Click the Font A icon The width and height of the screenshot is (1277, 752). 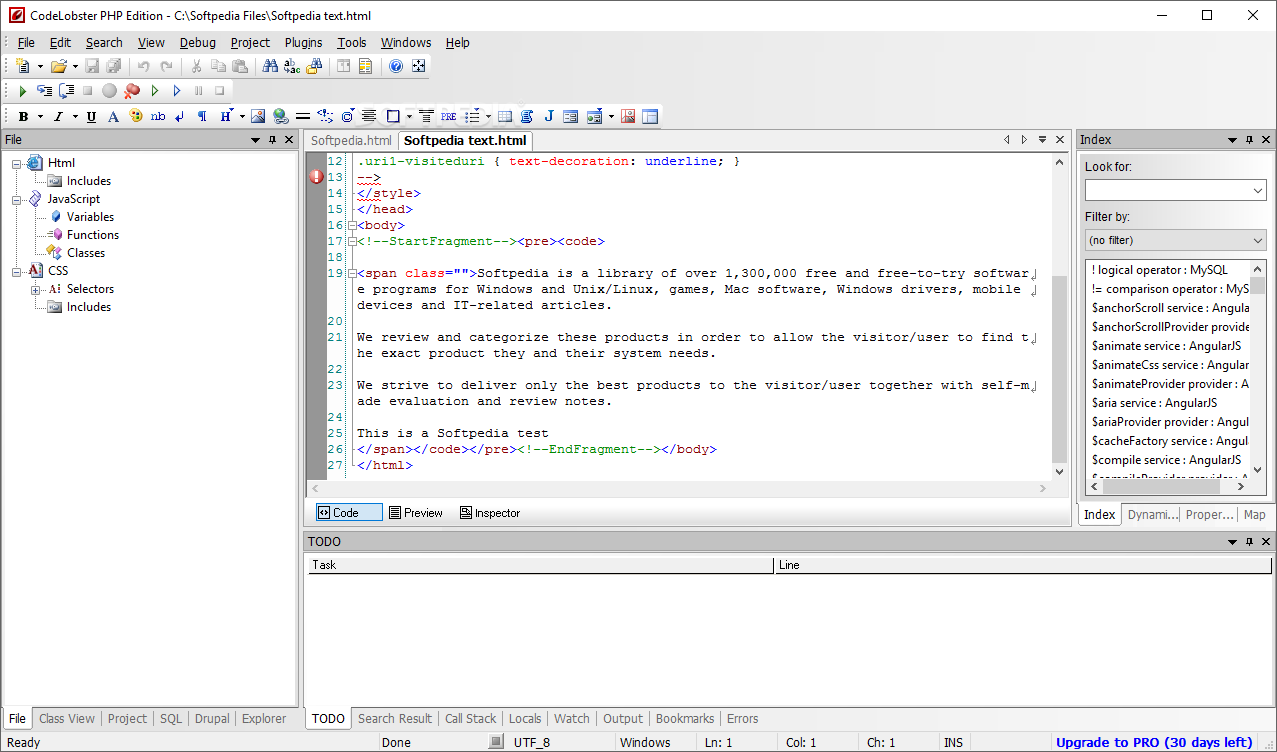(113, 116)
